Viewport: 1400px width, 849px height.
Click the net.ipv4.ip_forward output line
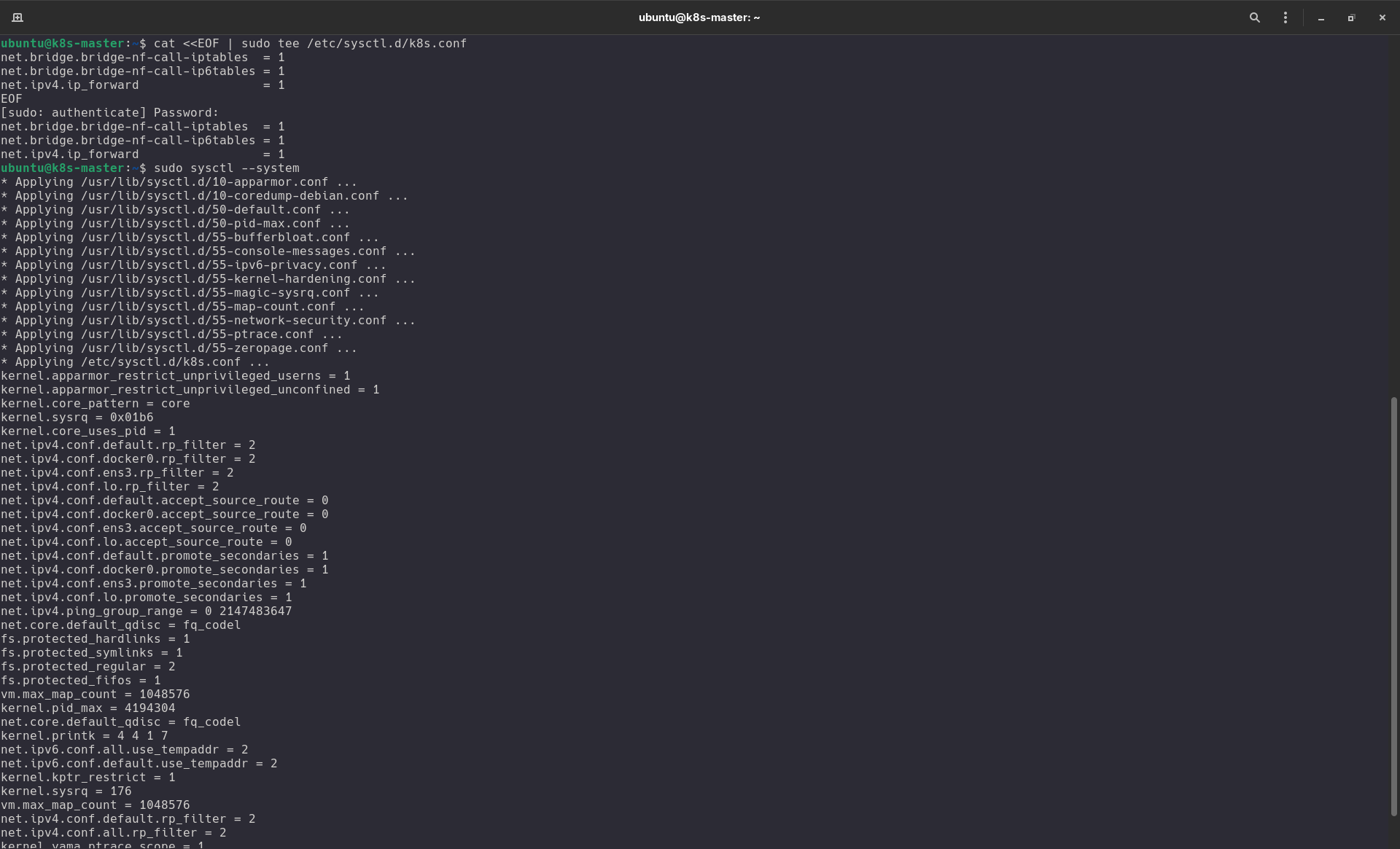pos(143,154)
